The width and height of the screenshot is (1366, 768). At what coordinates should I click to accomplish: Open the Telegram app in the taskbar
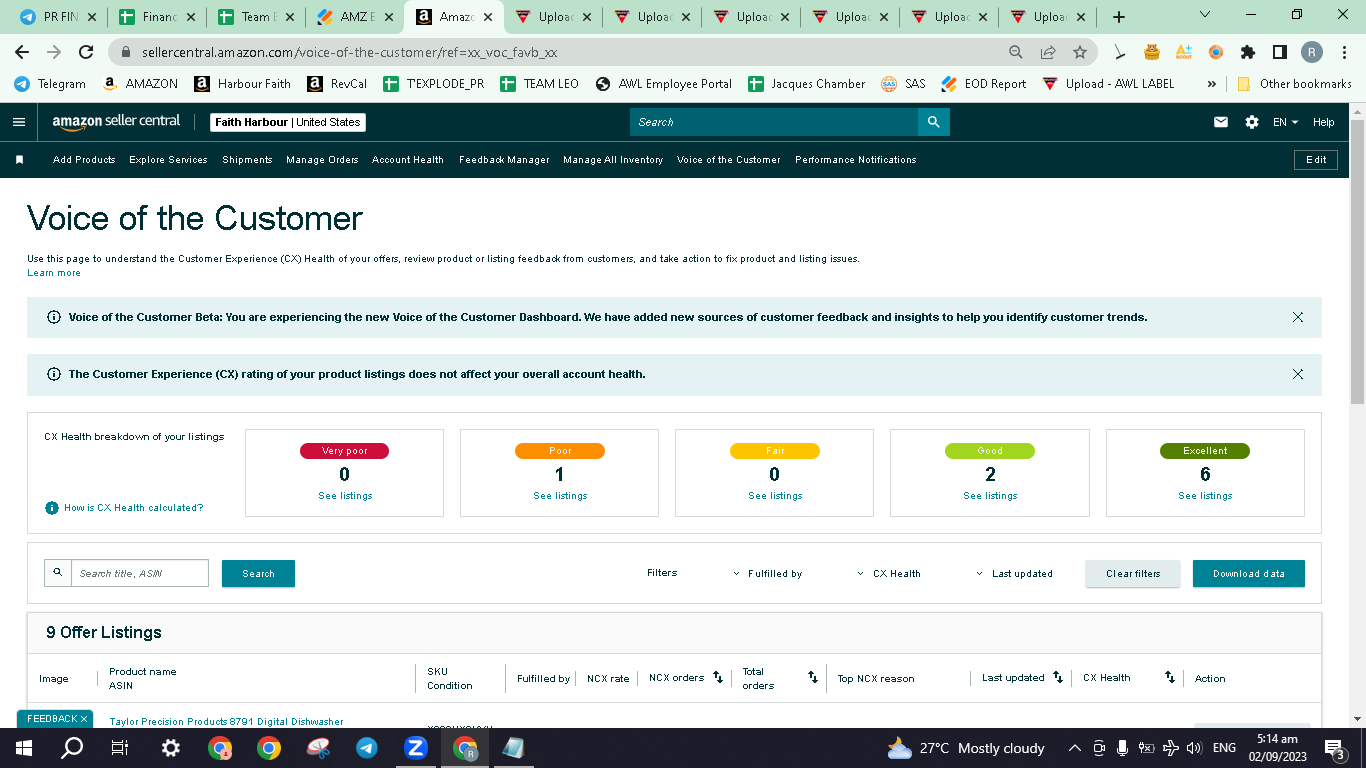(x=367, y=748)
